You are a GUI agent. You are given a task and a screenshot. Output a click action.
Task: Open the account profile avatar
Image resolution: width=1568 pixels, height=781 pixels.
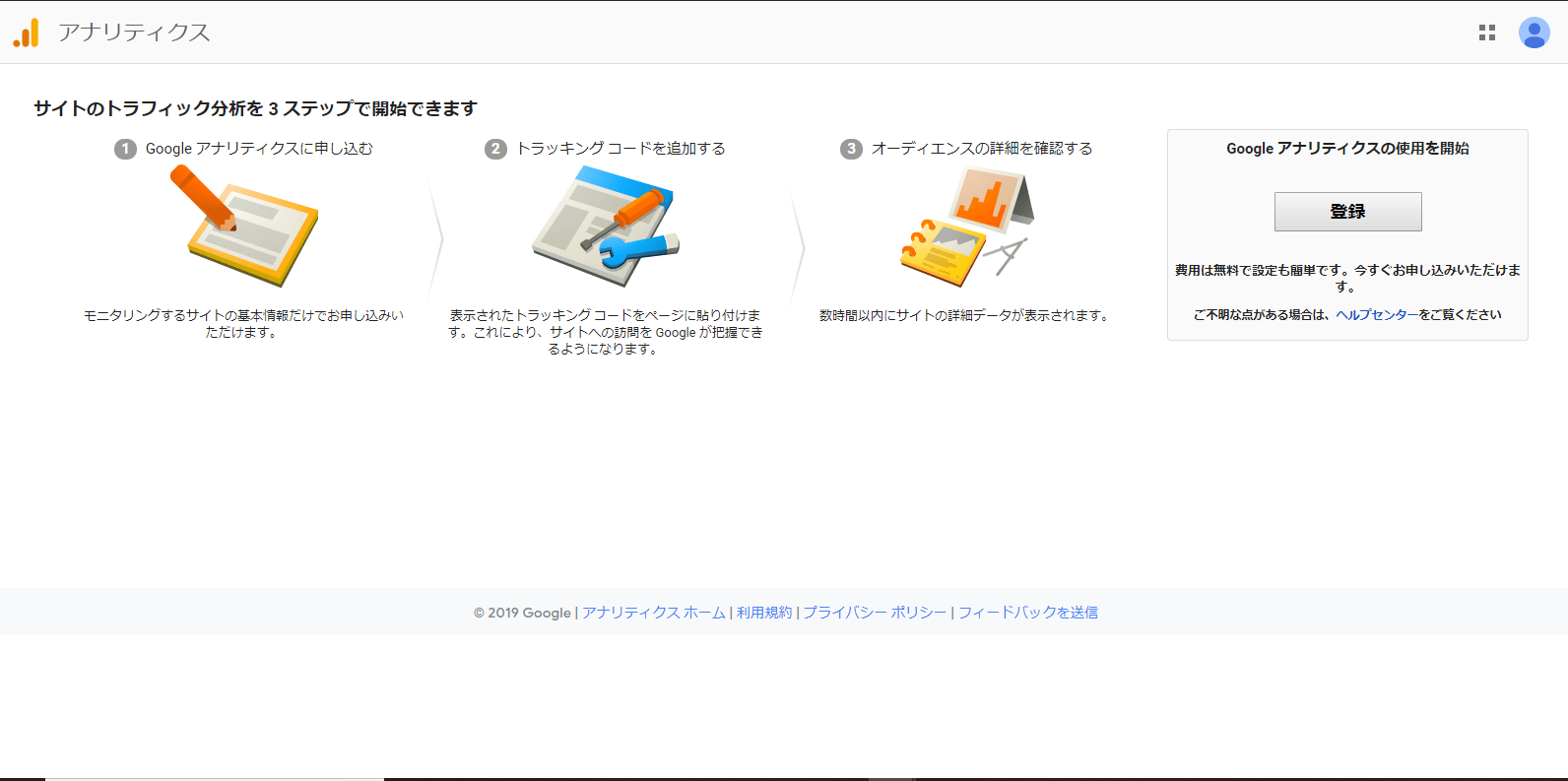pyautogui.click(x=1534, y=33)
